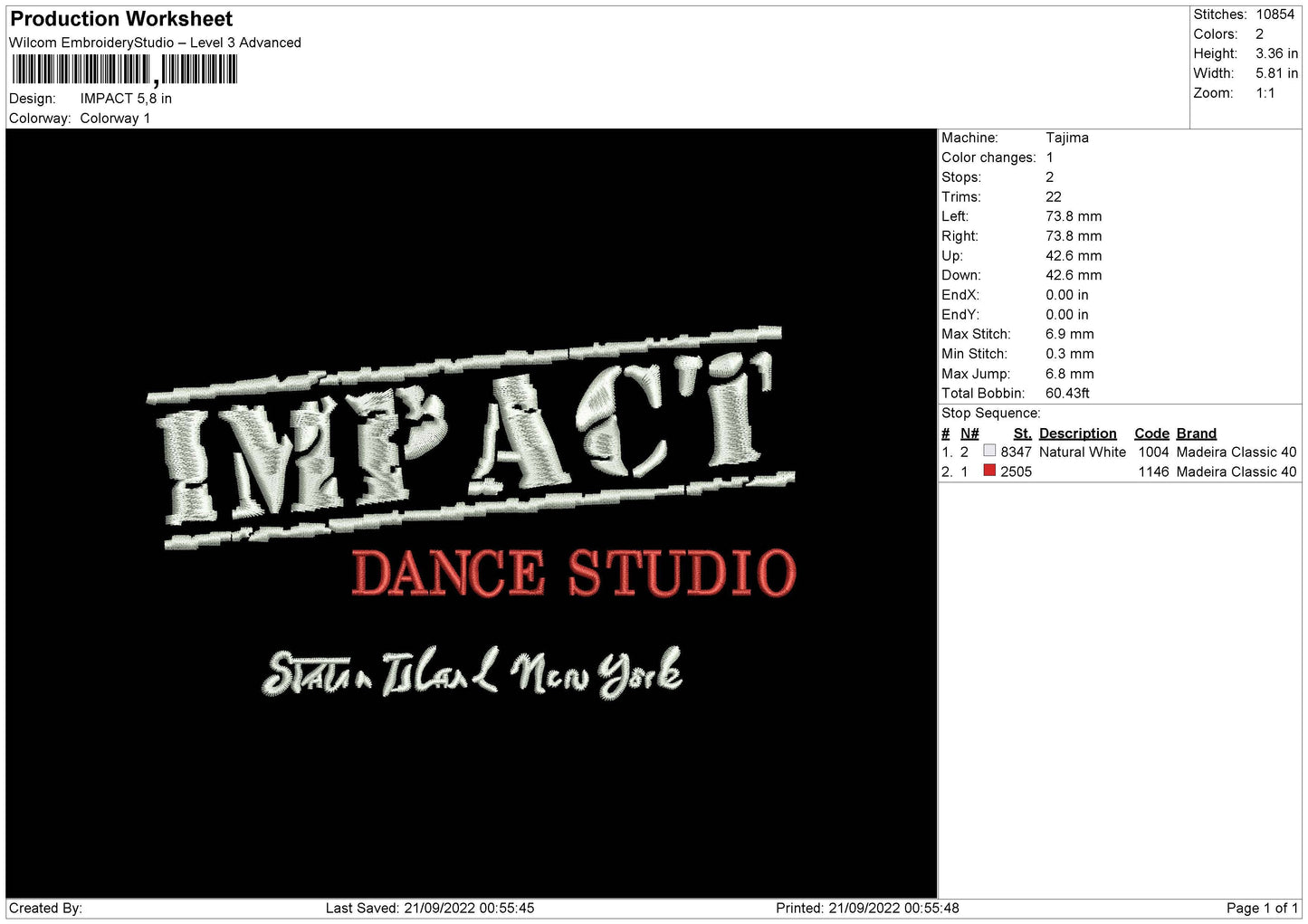Click the 'Created By:' footer label
Viewport: 1308px width, 924px height.
(45, 909)
